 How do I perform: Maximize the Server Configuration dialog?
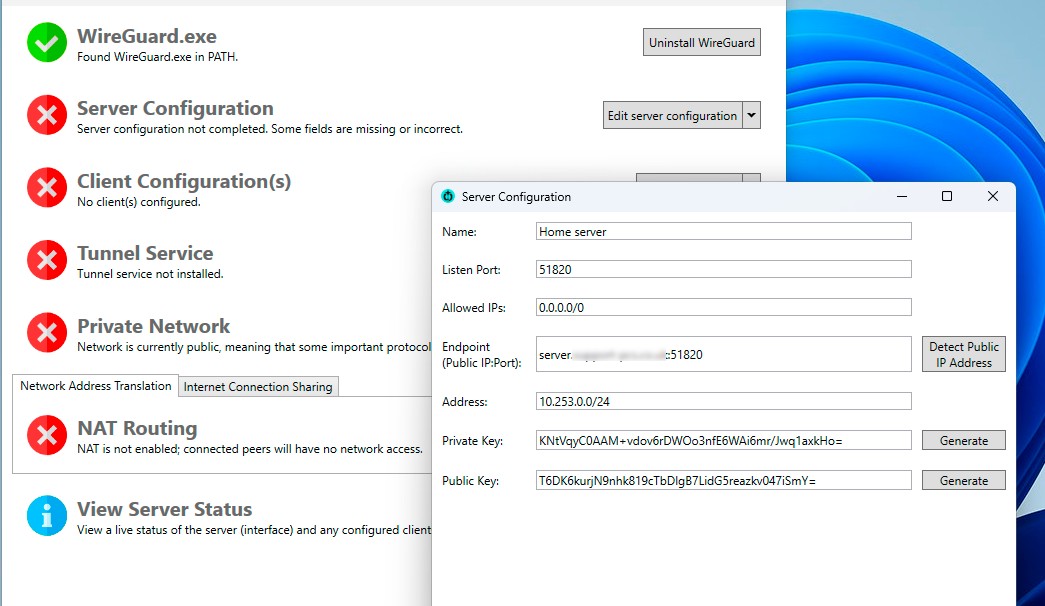pos(946,196)
